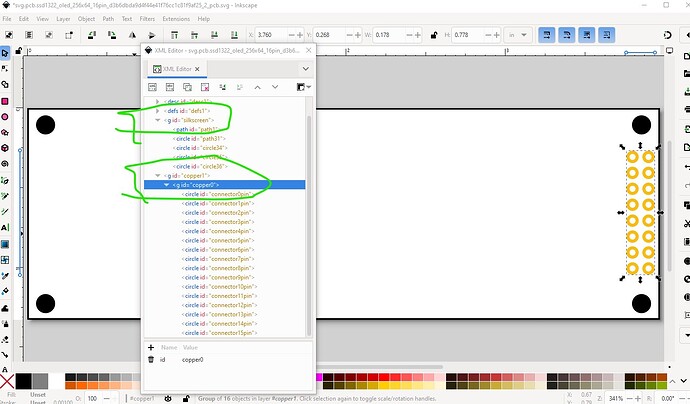Toggle move gradients with object
The height and width of the screenshot is (404, 690).
[587, 35]
